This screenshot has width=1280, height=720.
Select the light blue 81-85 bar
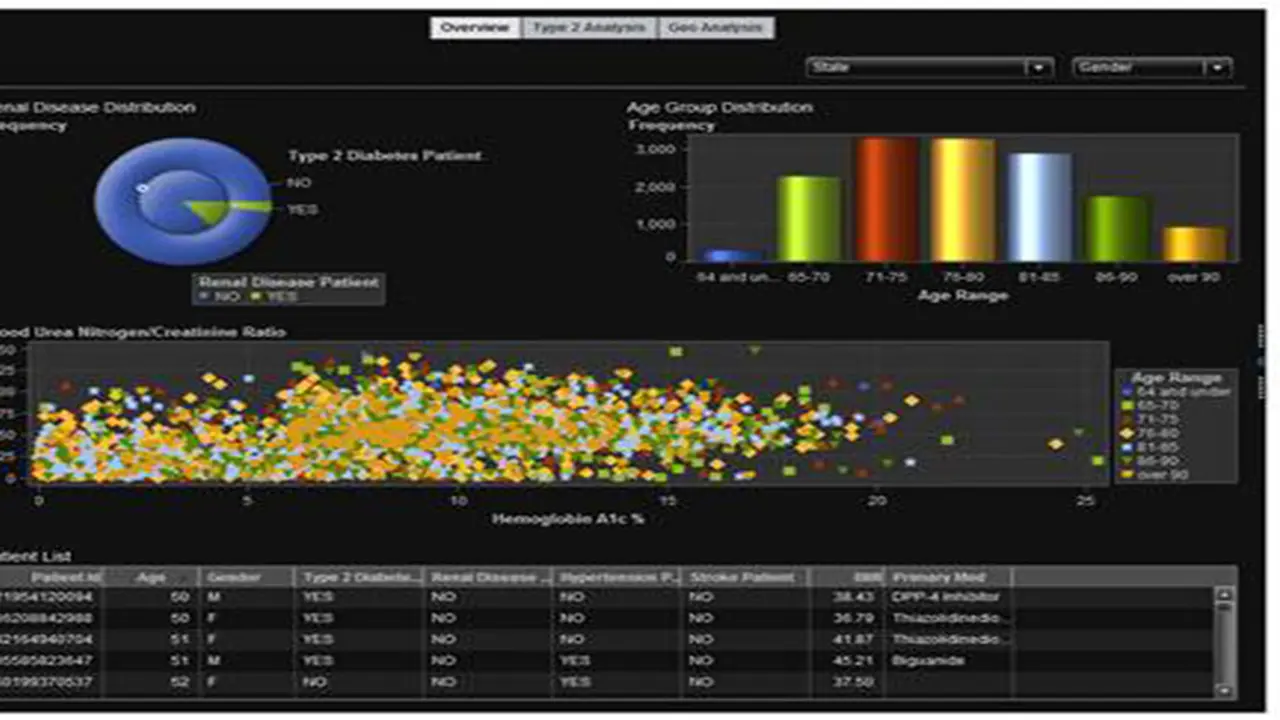[x=1039, y=207]
